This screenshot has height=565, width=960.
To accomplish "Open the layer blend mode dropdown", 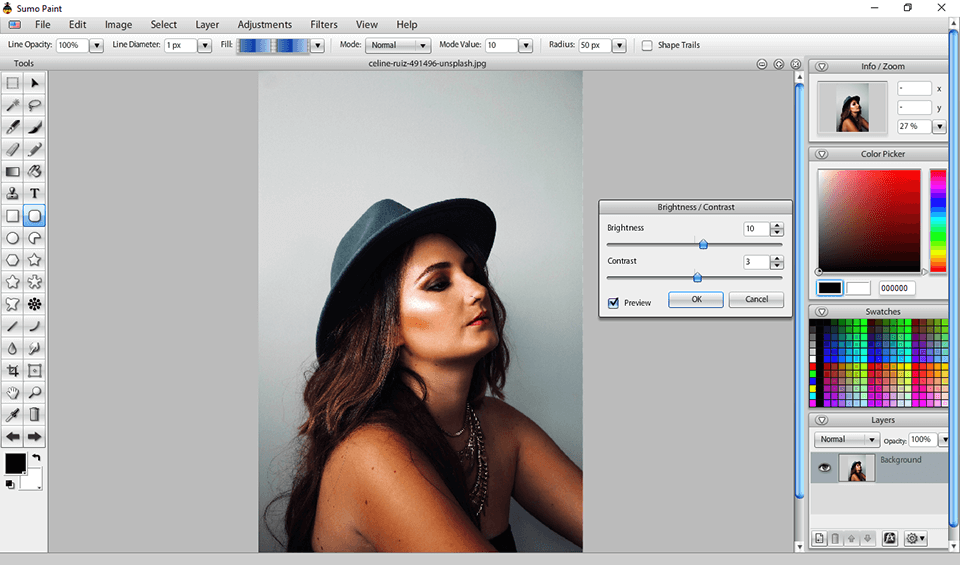I will [x=847, y=440].
